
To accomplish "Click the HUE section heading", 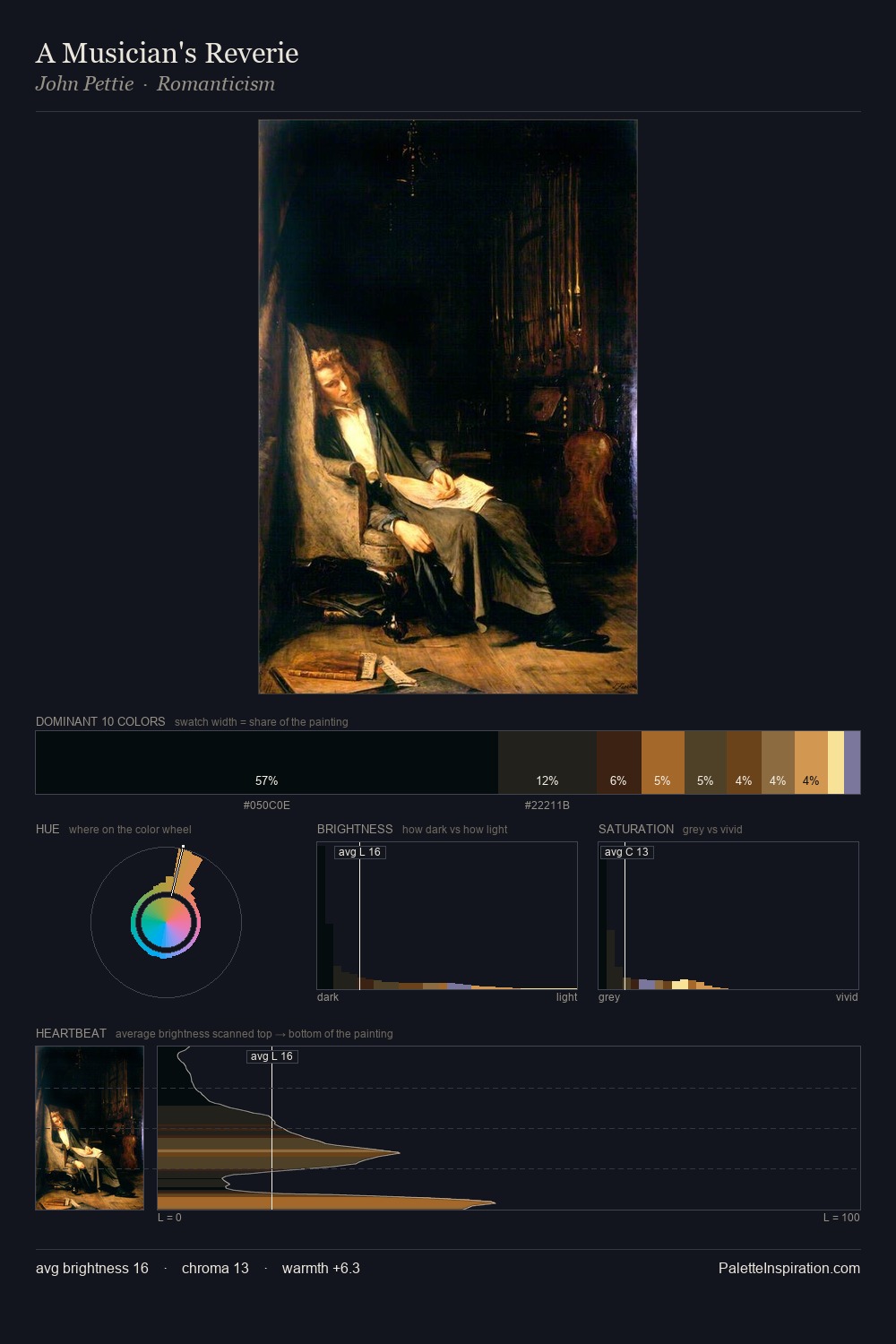I will [47, 829].
